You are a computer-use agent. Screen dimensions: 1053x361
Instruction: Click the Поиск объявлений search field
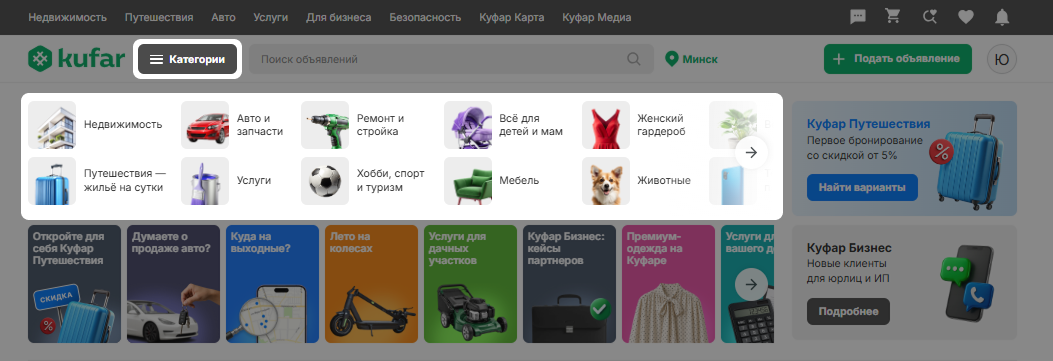tap(451, 59)
